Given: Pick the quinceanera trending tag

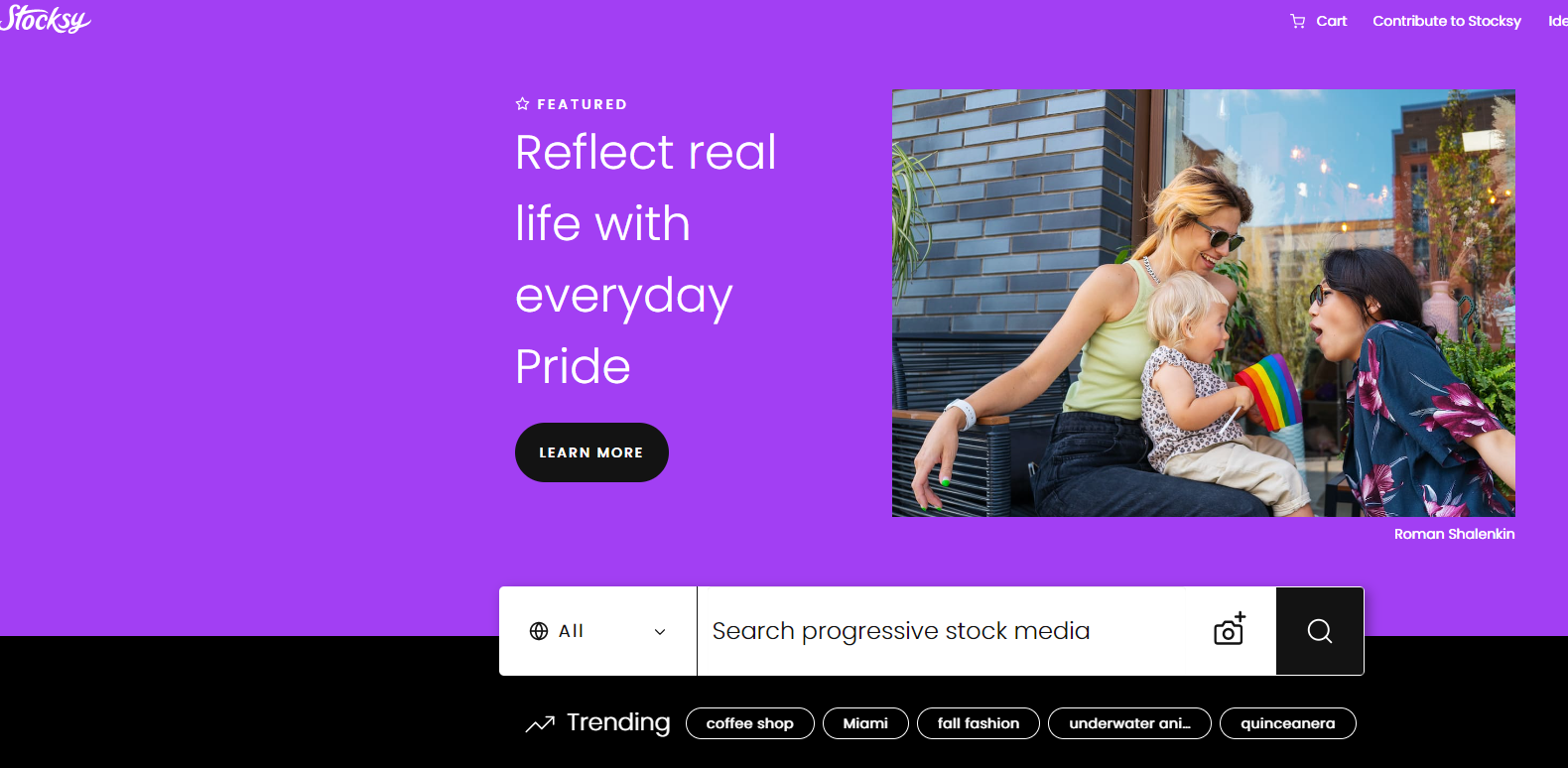Looking at the screenshot, I should pos(1288,723).
